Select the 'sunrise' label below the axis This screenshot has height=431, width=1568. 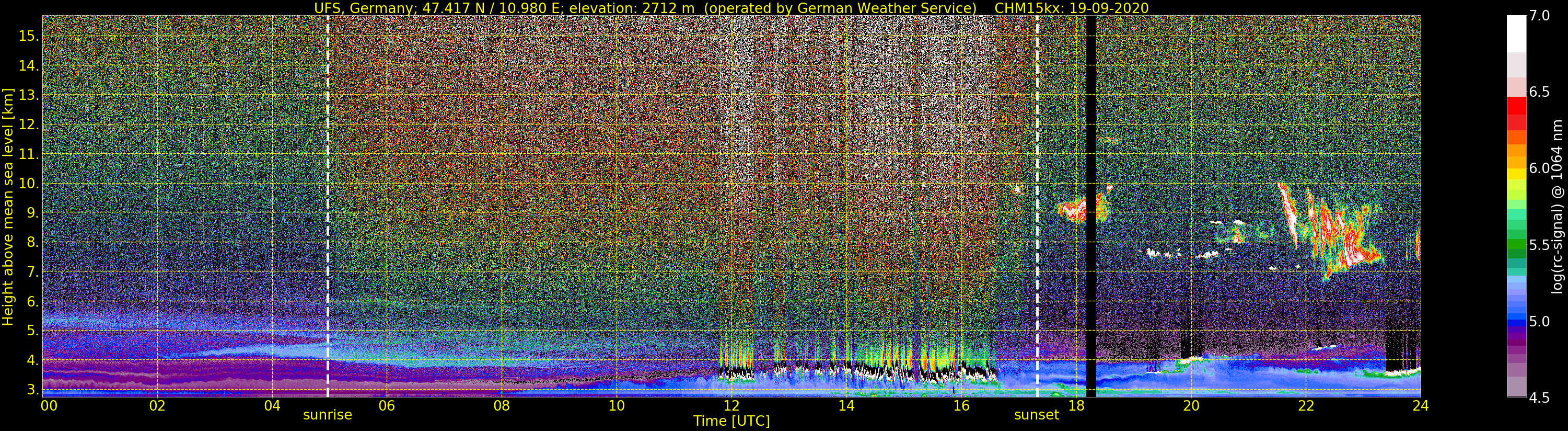point(328,415)
